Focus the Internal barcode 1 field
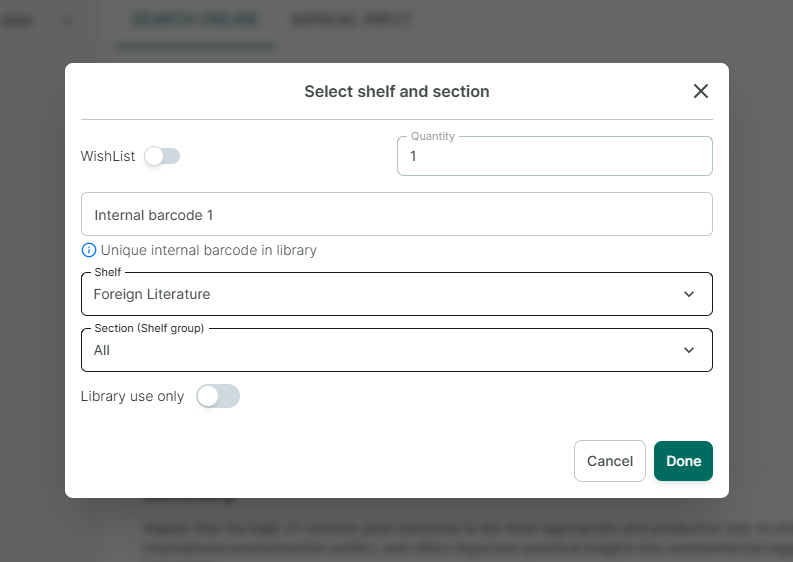793x562 pixels. coord(396,214)
